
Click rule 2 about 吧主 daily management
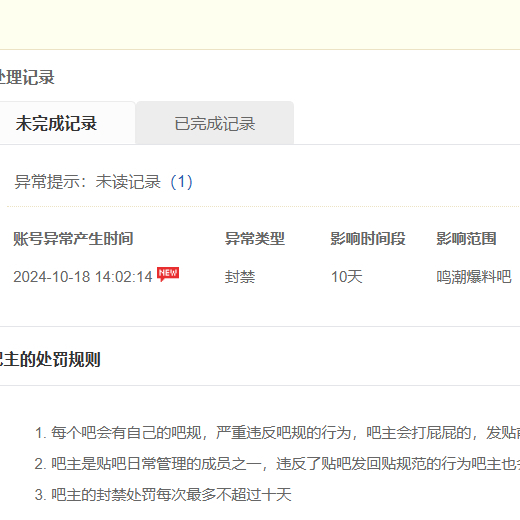277,464
